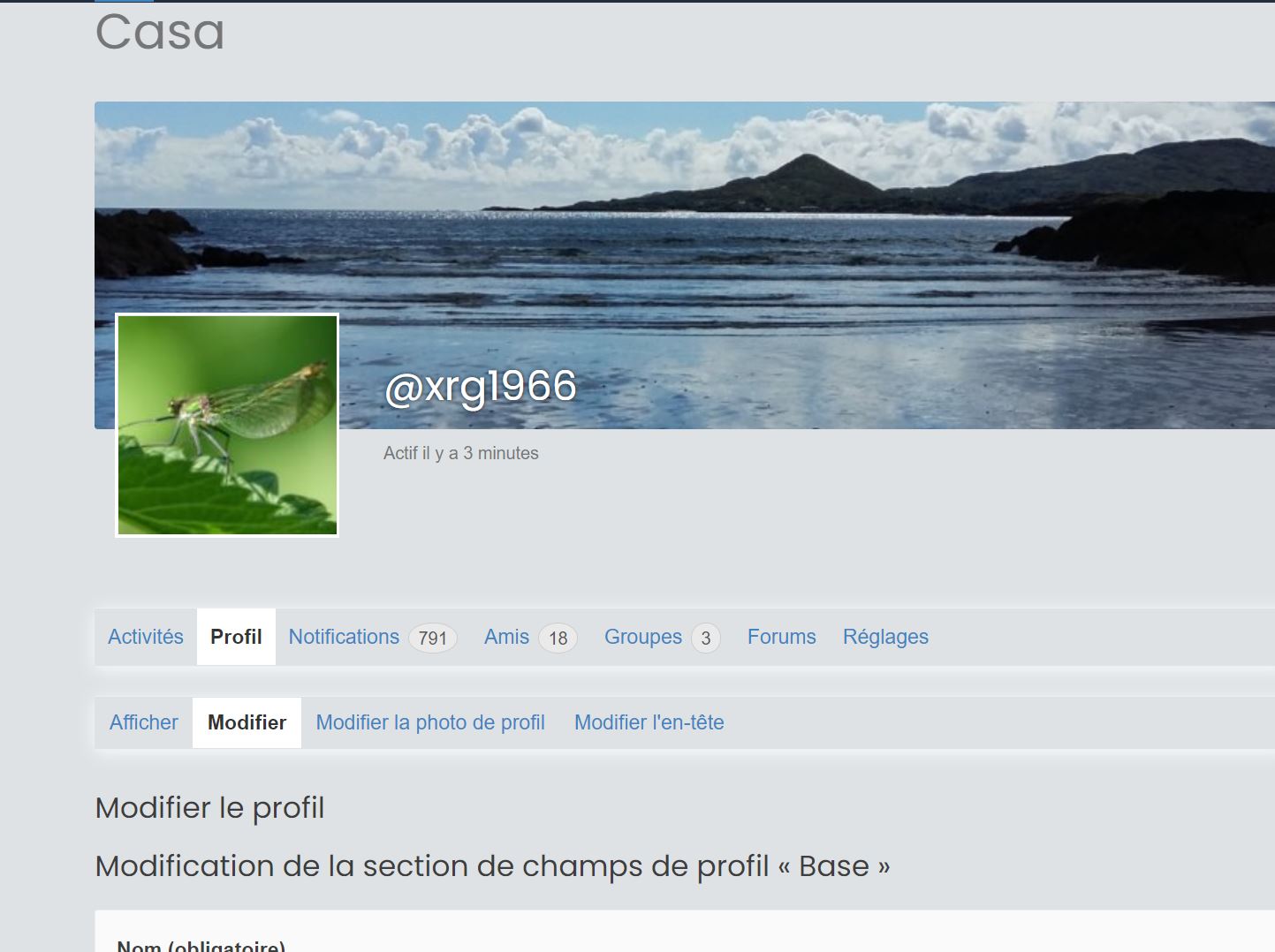
Task: Click the Casa page title
Action: tap(160, 32)
